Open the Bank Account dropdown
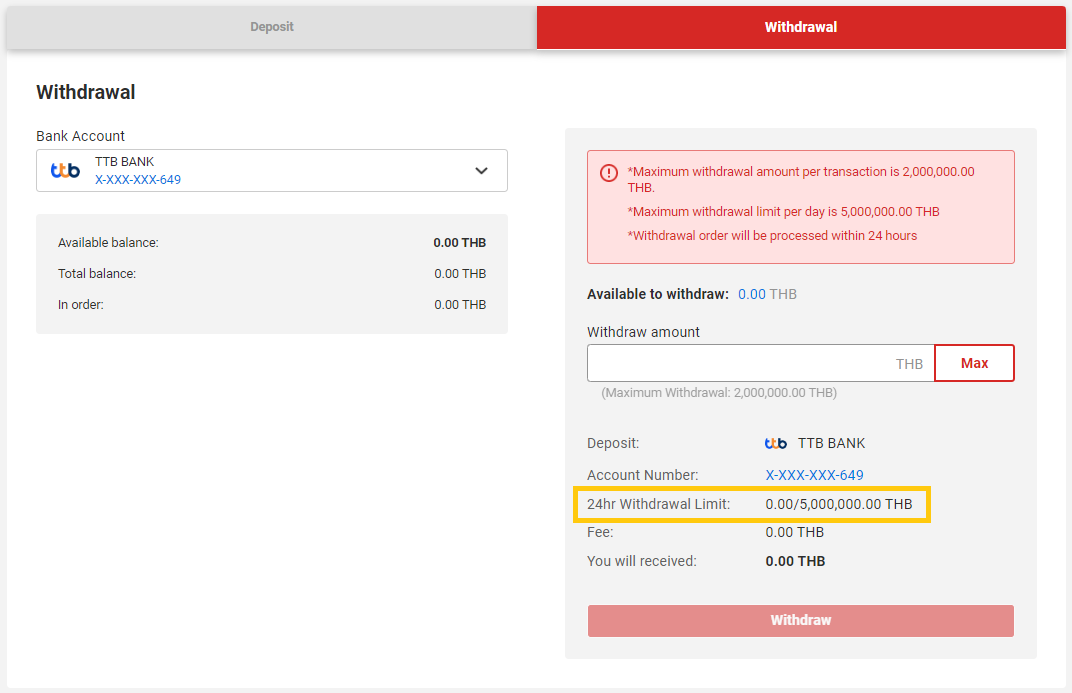Viewport: 1072px width, 693px height. (x=271, y=170)
